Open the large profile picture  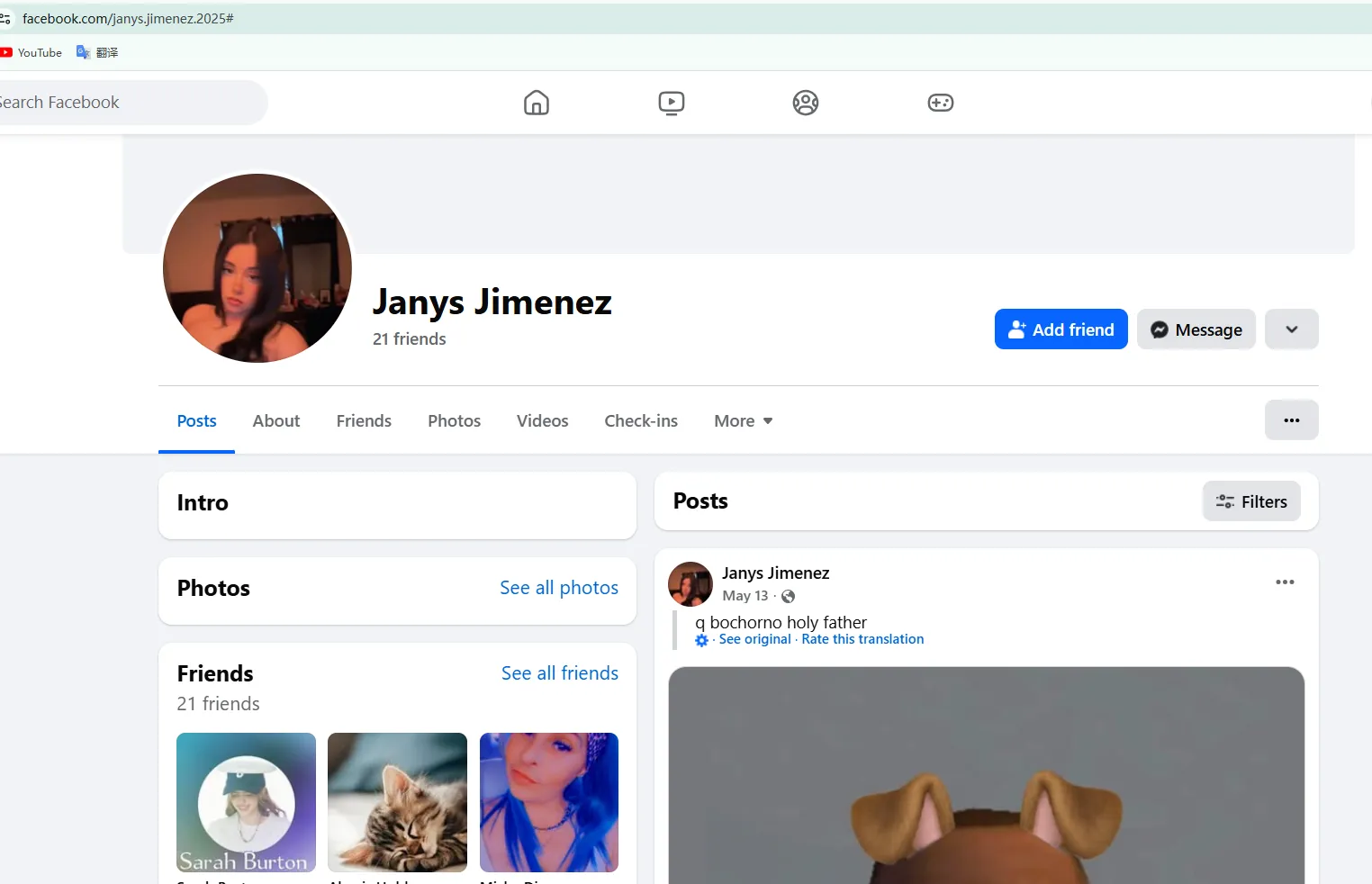click(257, 268)
